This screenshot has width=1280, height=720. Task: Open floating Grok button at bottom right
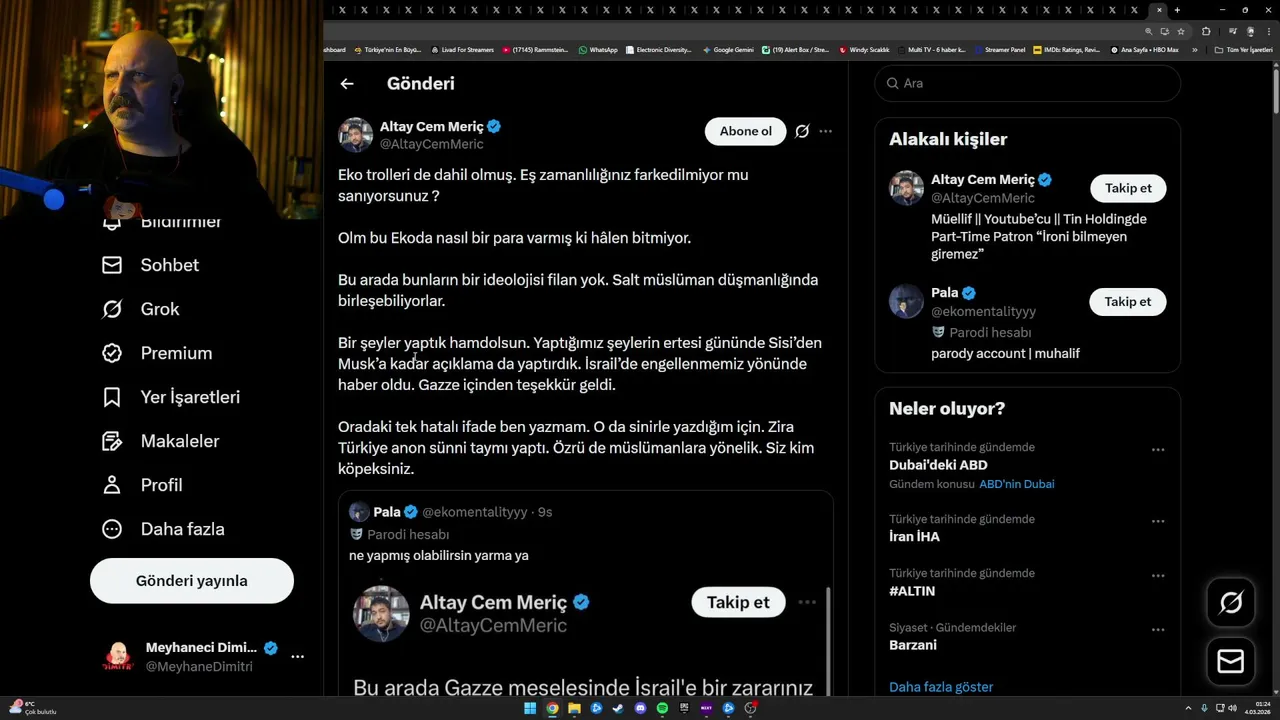(1231, 602)
